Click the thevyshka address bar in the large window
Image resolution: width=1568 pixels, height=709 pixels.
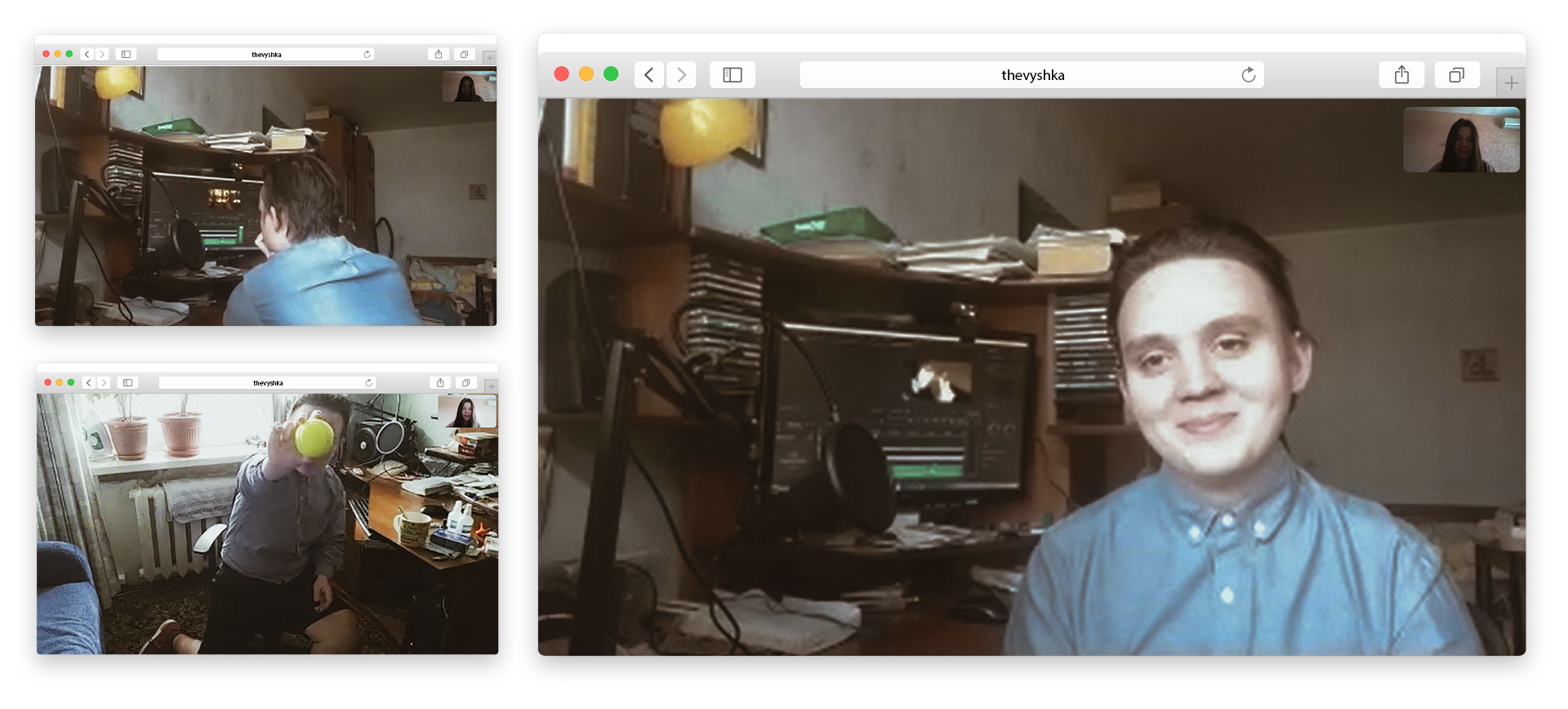(x=1031, y=75)
